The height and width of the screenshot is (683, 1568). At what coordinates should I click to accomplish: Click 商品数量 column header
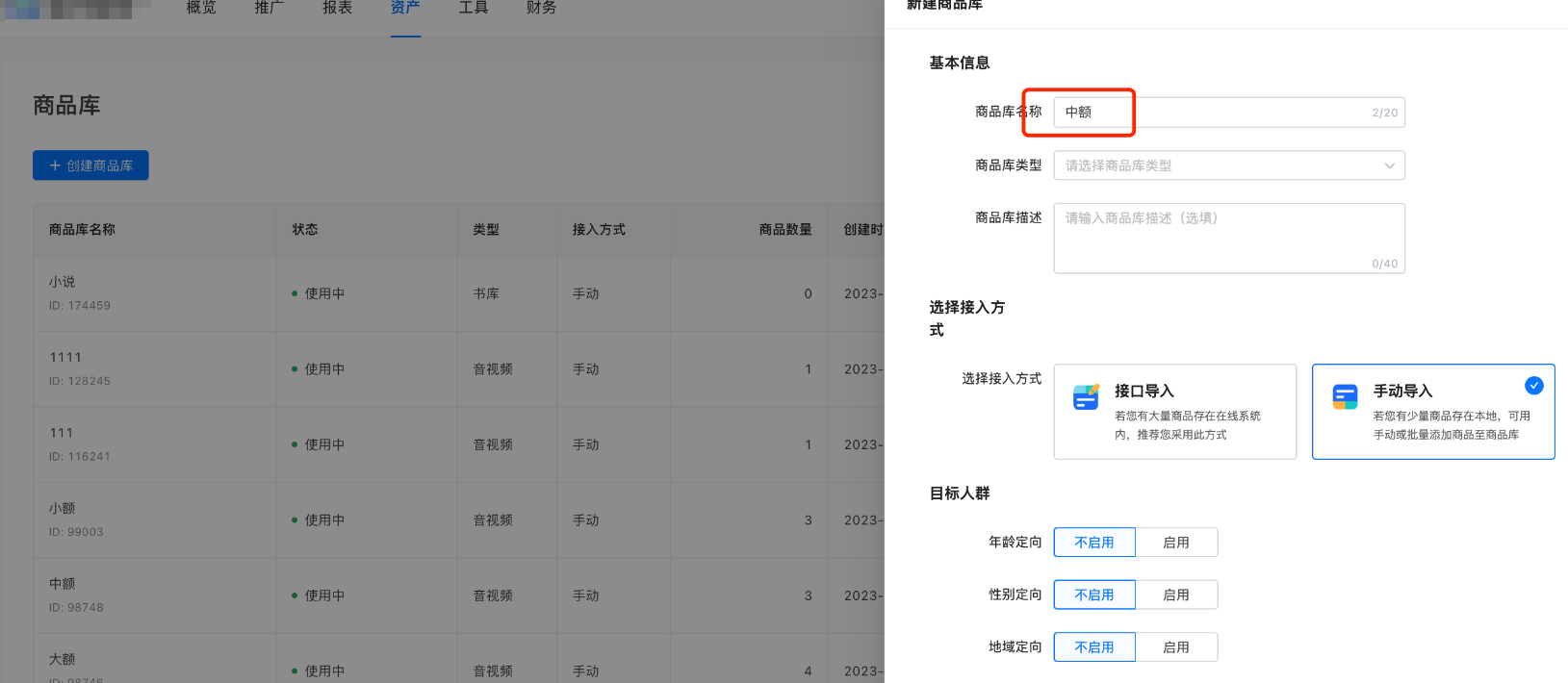(x=785, y=230)
